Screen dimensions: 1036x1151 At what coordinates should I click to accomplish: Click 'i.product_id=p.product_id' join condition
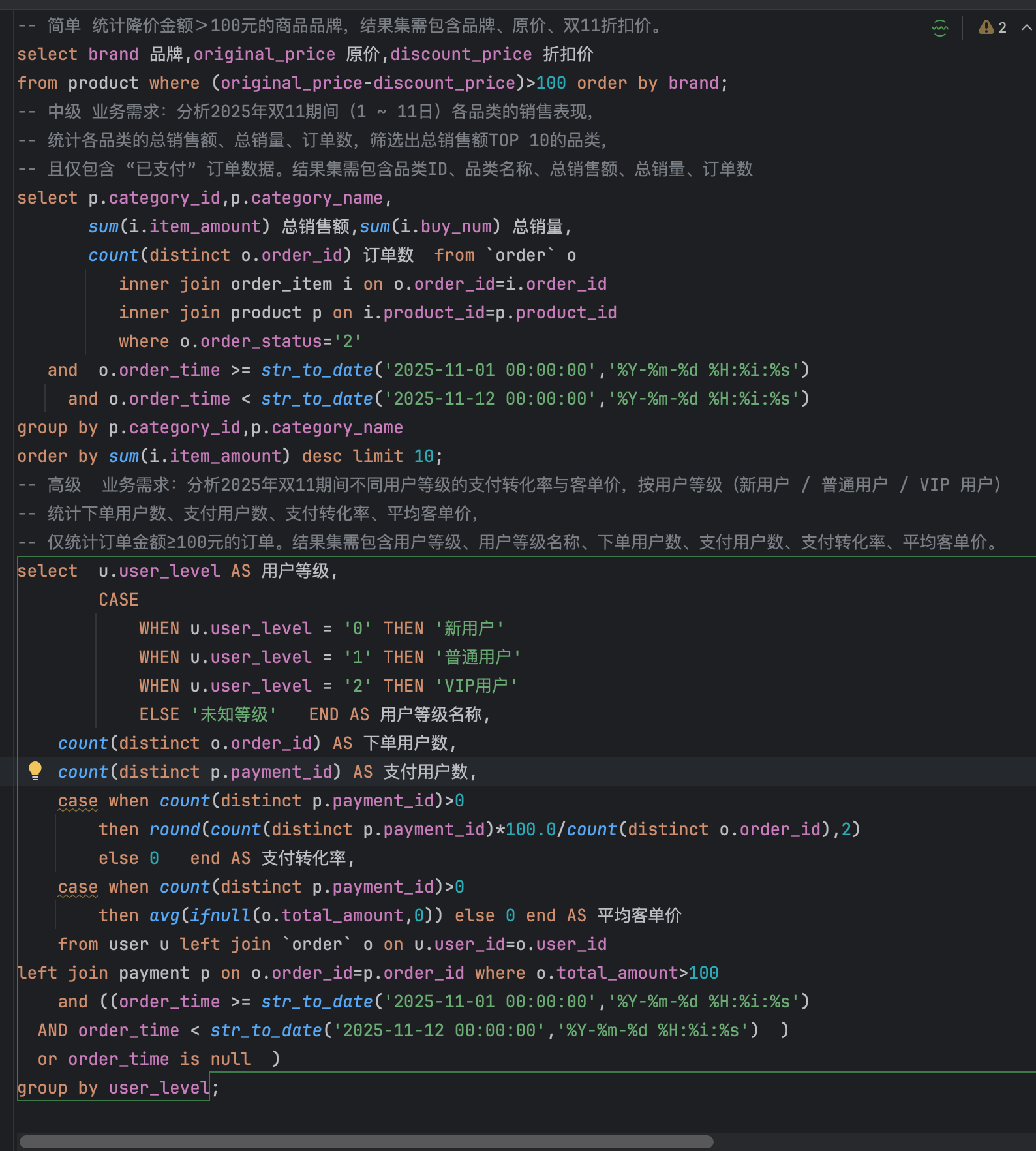pyautogui.click(x=490, y=313)
